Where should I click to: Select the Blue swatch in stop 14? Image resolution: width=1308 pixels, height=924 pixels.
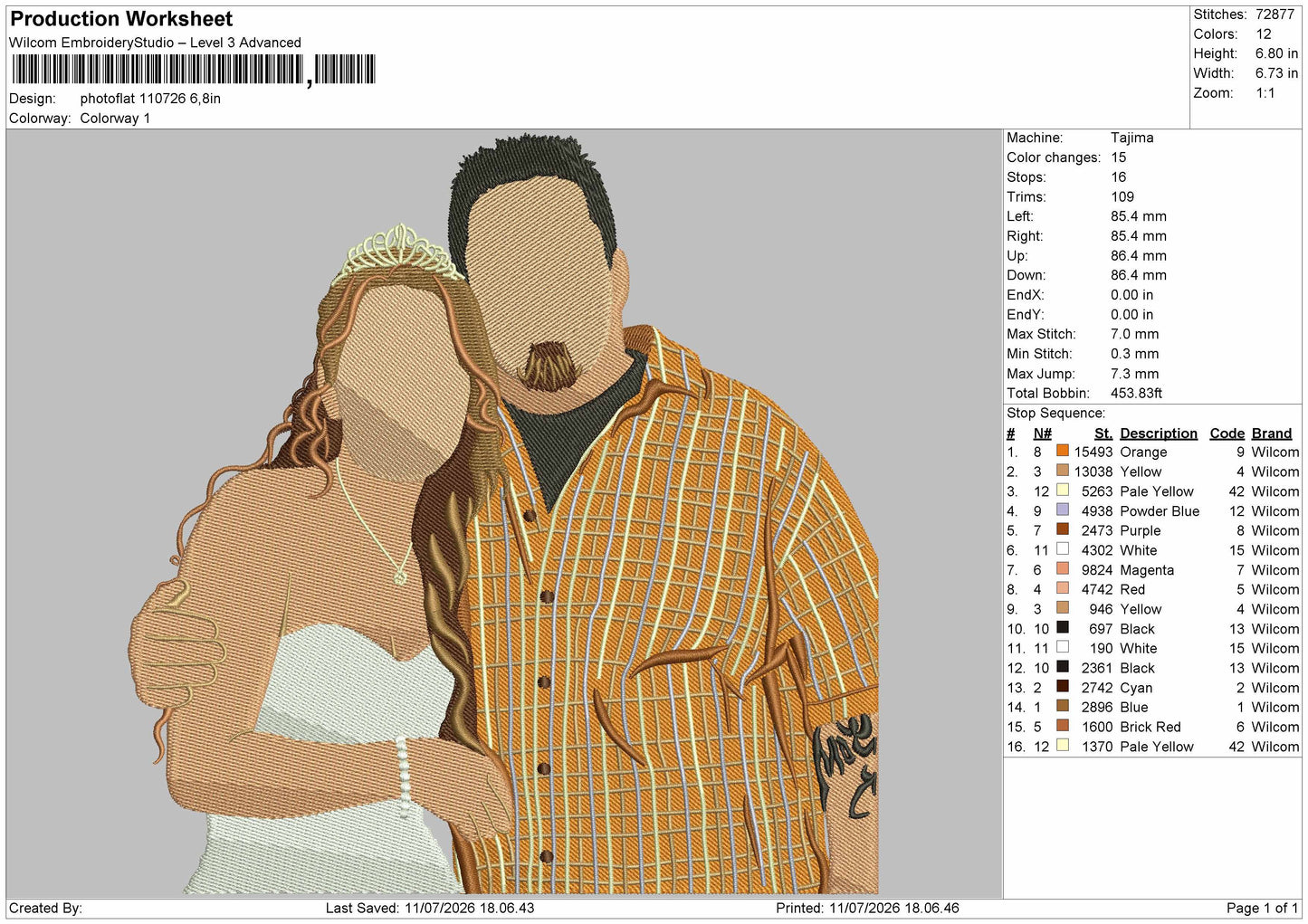[1062, 706]
